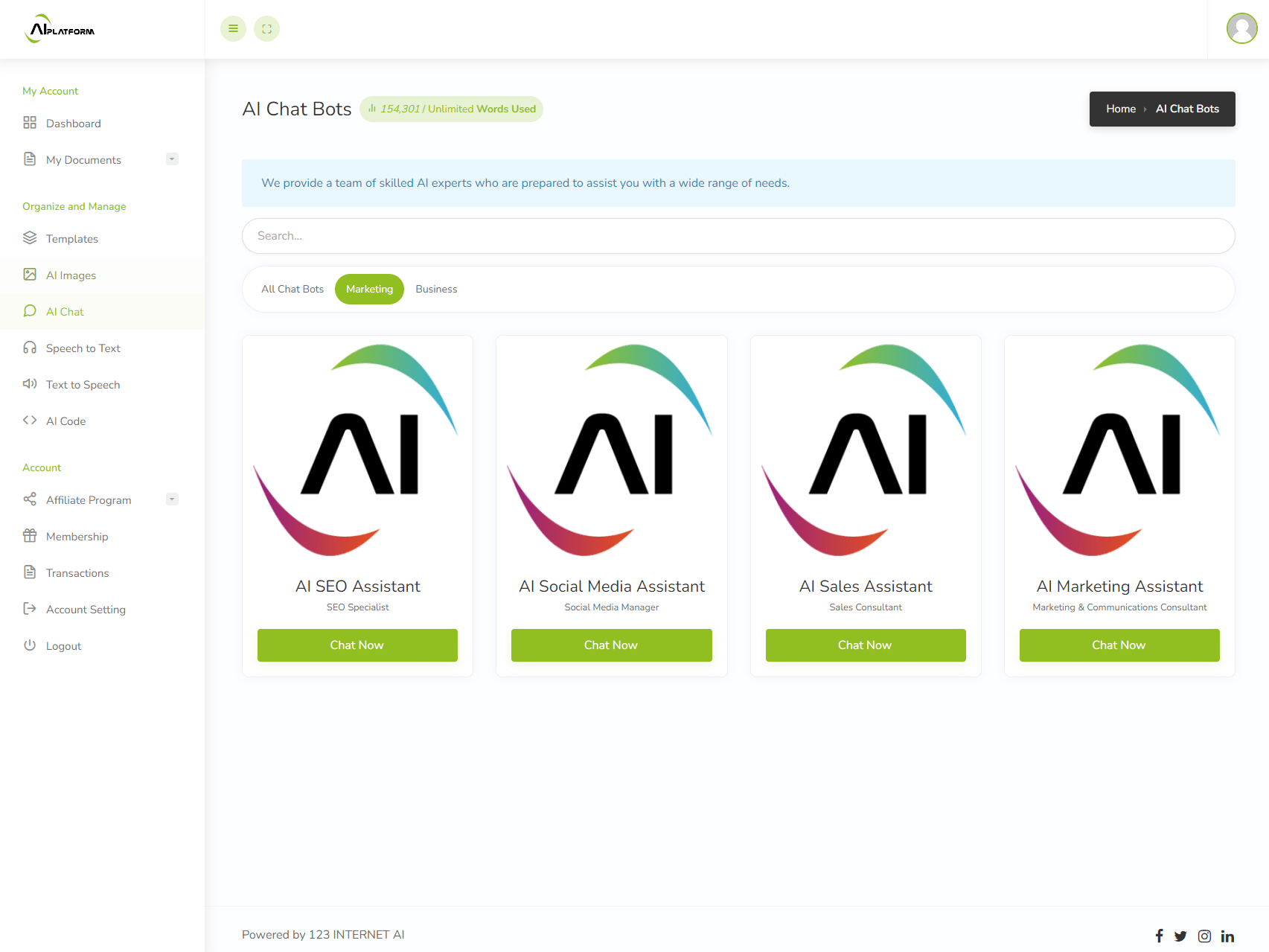The image size is (1269, 952).
Task: Toggle the sidebar with the hamburger icon
Action: point(233,29)
